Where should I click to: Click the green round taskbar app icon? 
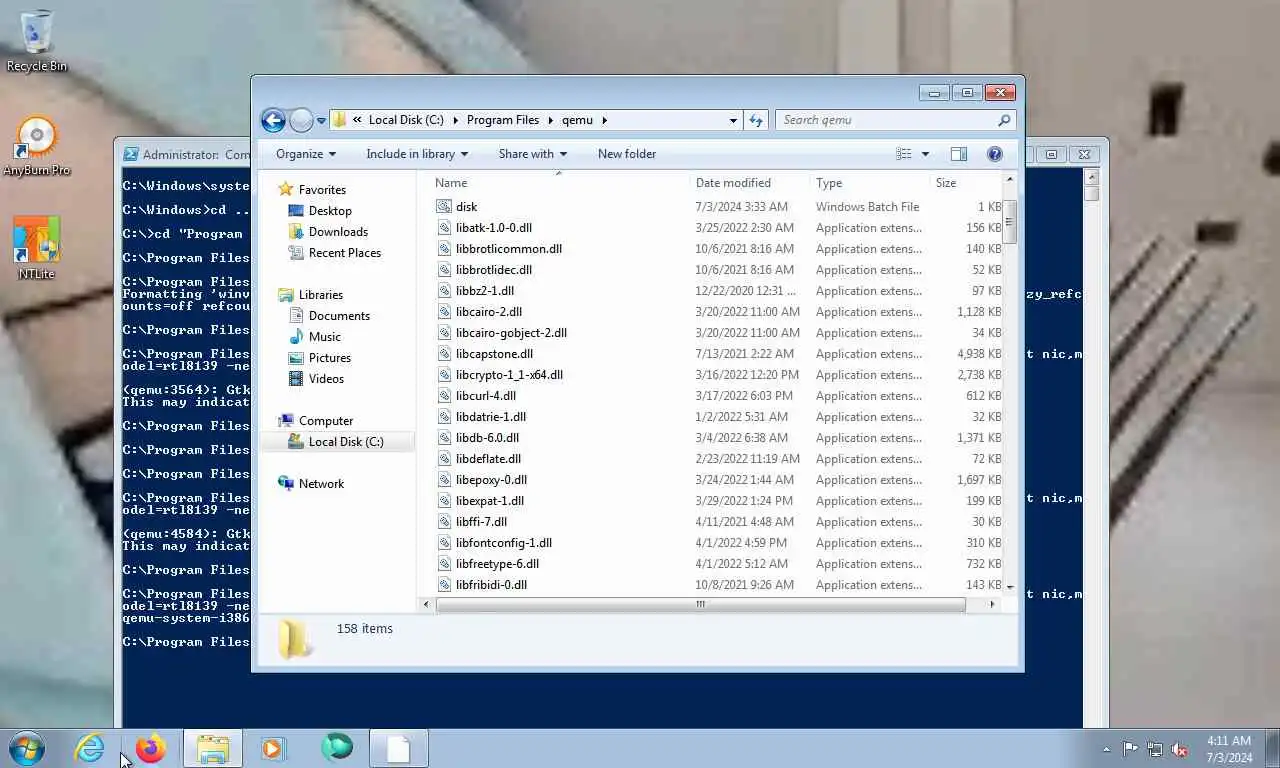337,748
